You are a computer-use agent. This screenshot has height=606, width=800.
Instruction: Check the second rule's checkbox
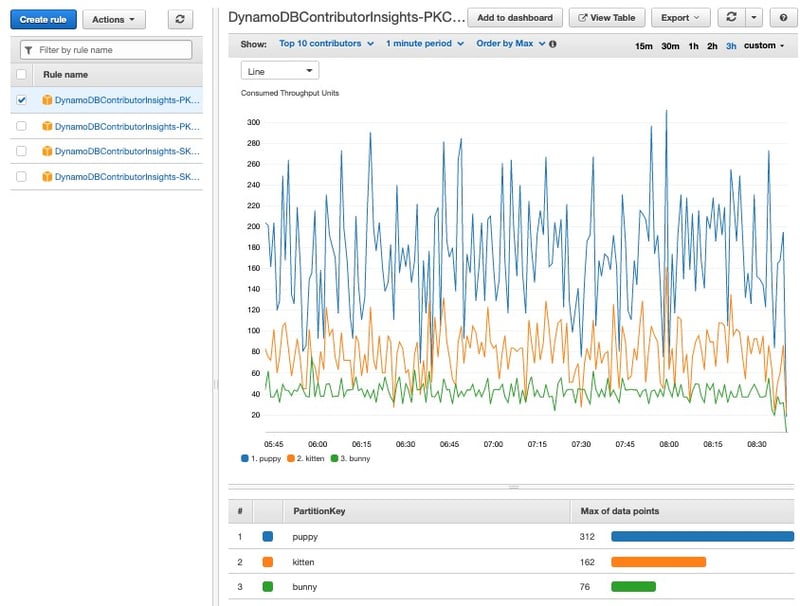22,126
